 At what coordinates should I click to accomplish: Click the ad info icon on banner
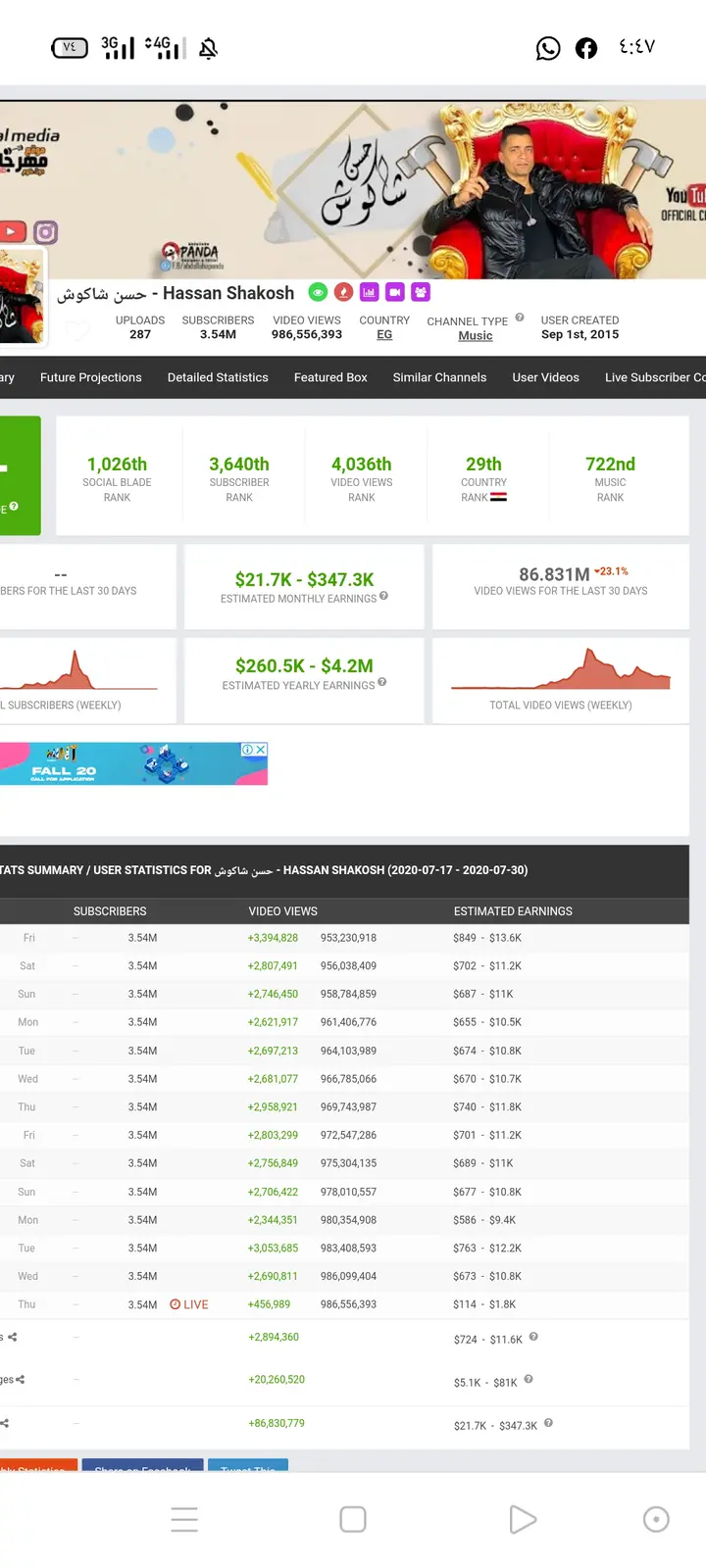248,749
